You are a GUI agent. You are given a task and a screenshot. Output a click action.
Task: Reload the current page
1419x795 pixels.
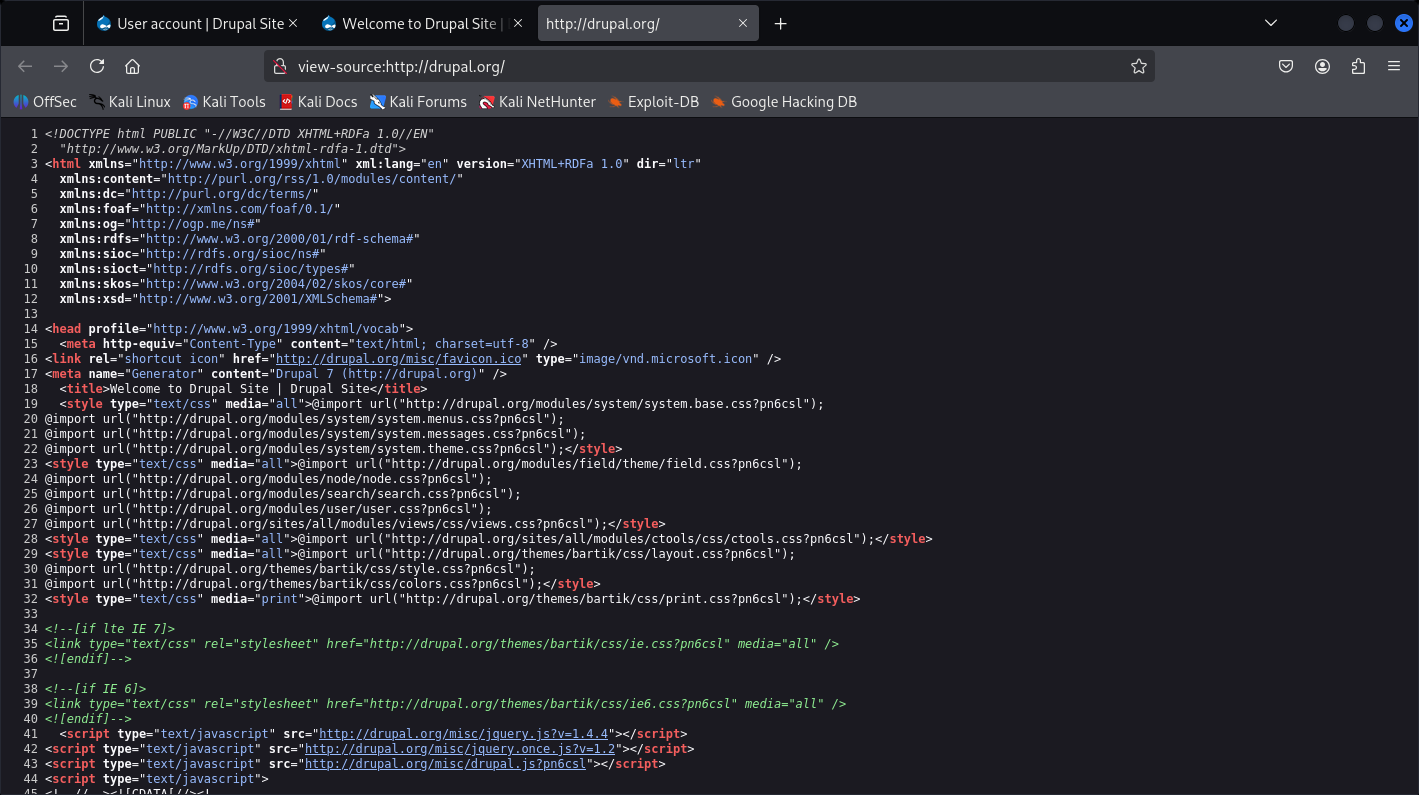(x=97, y=66)
